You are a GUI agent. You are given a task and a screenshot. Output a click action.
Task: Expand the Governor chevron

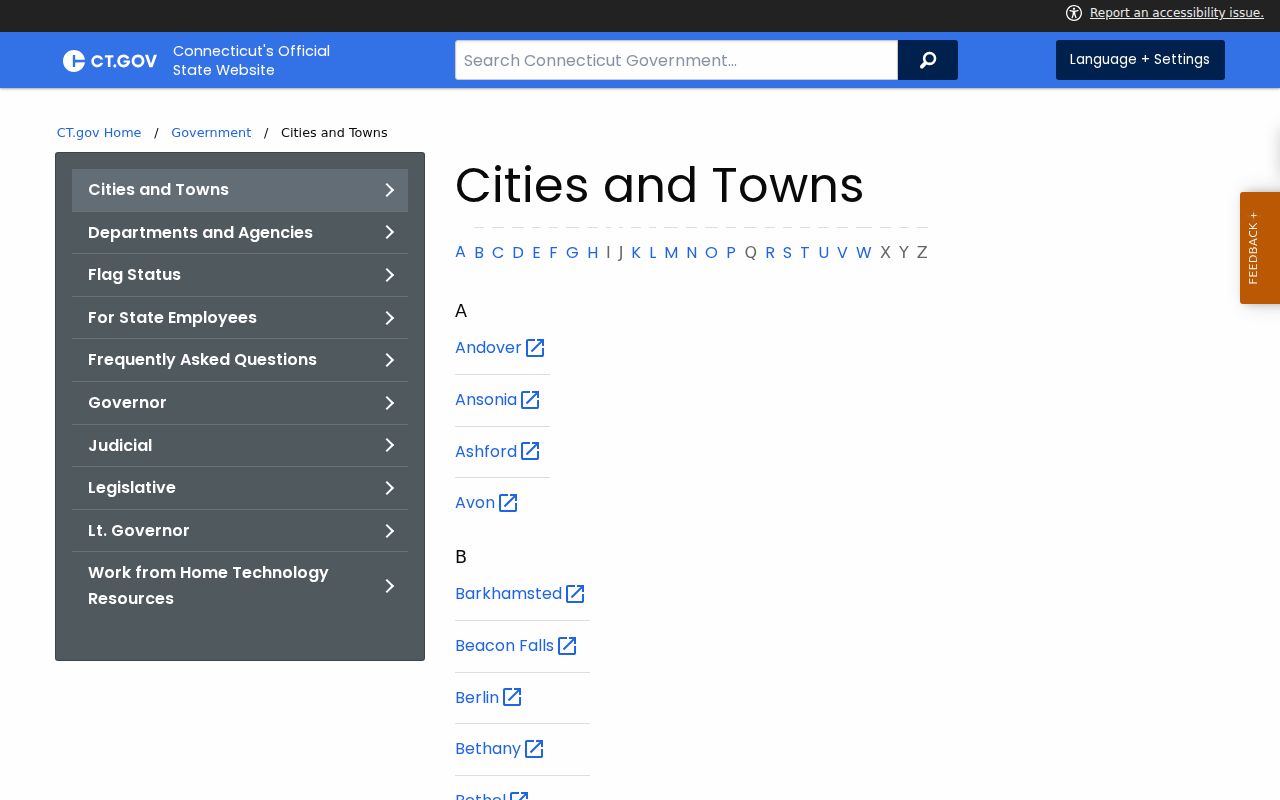[x=390, y=403]
